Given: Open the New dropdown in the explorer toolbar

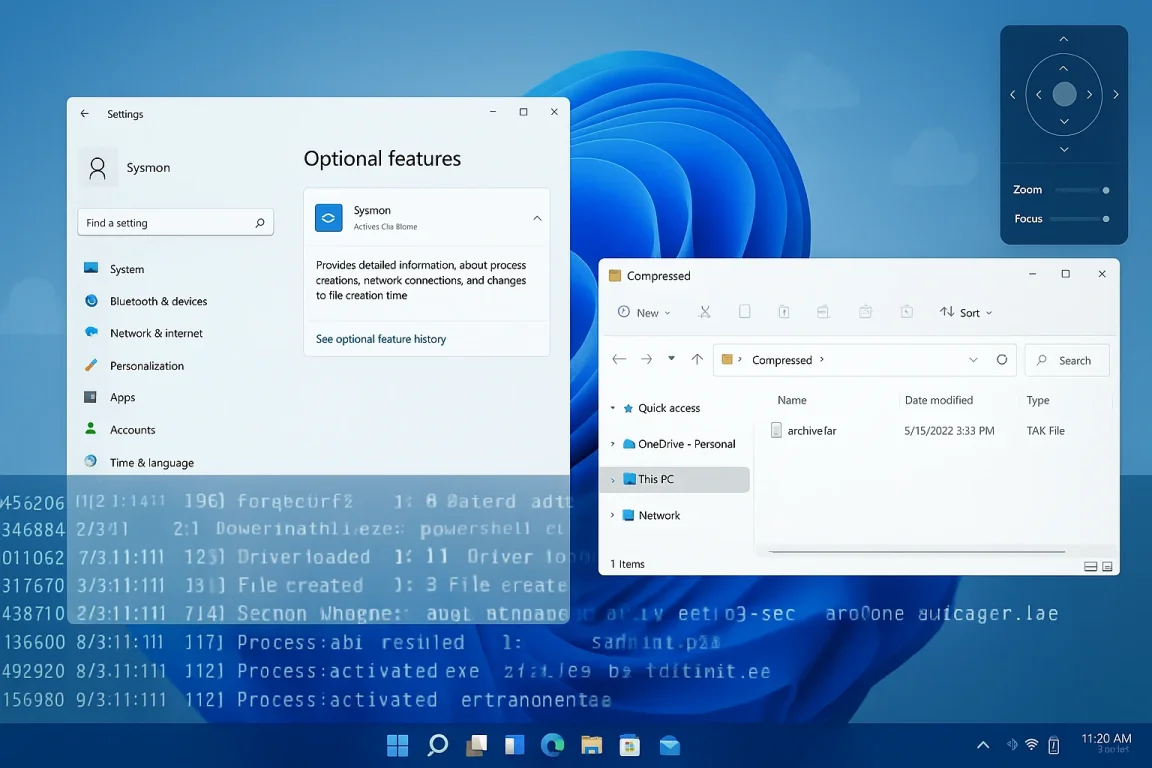Looking at the screenshot, I should pyautogui.click(x=642, y=312).
